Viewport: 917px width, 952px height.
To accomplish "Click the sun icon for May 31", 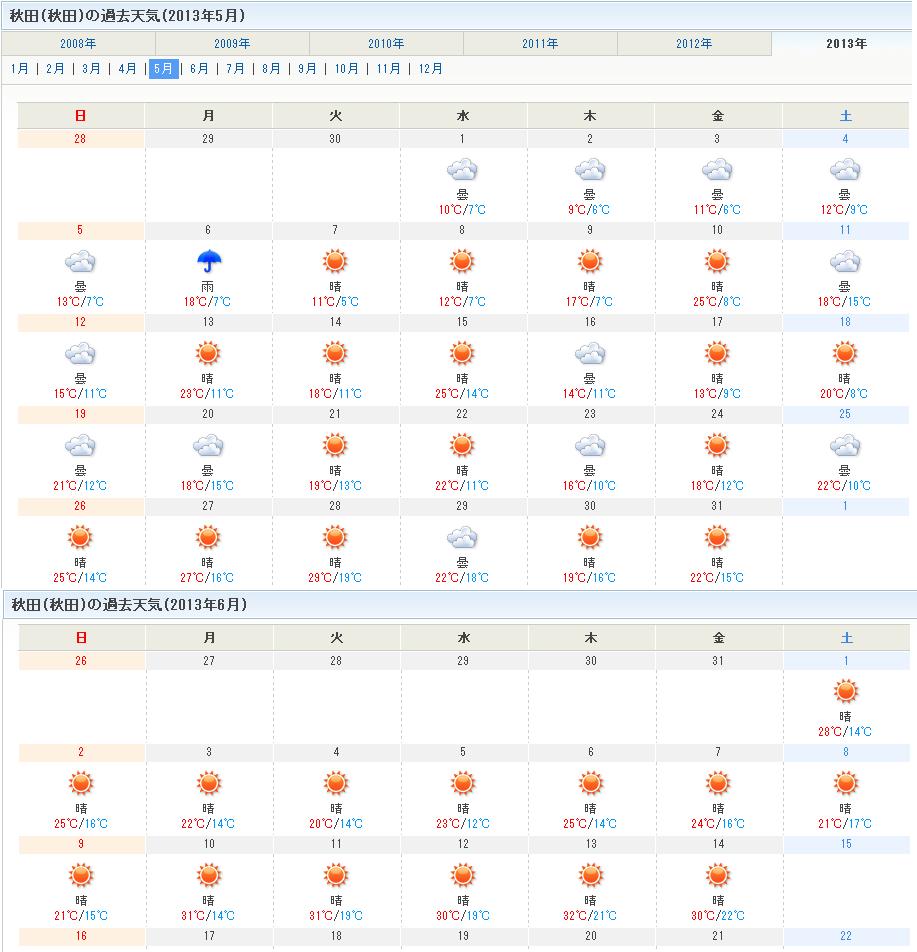I will 717,538.
